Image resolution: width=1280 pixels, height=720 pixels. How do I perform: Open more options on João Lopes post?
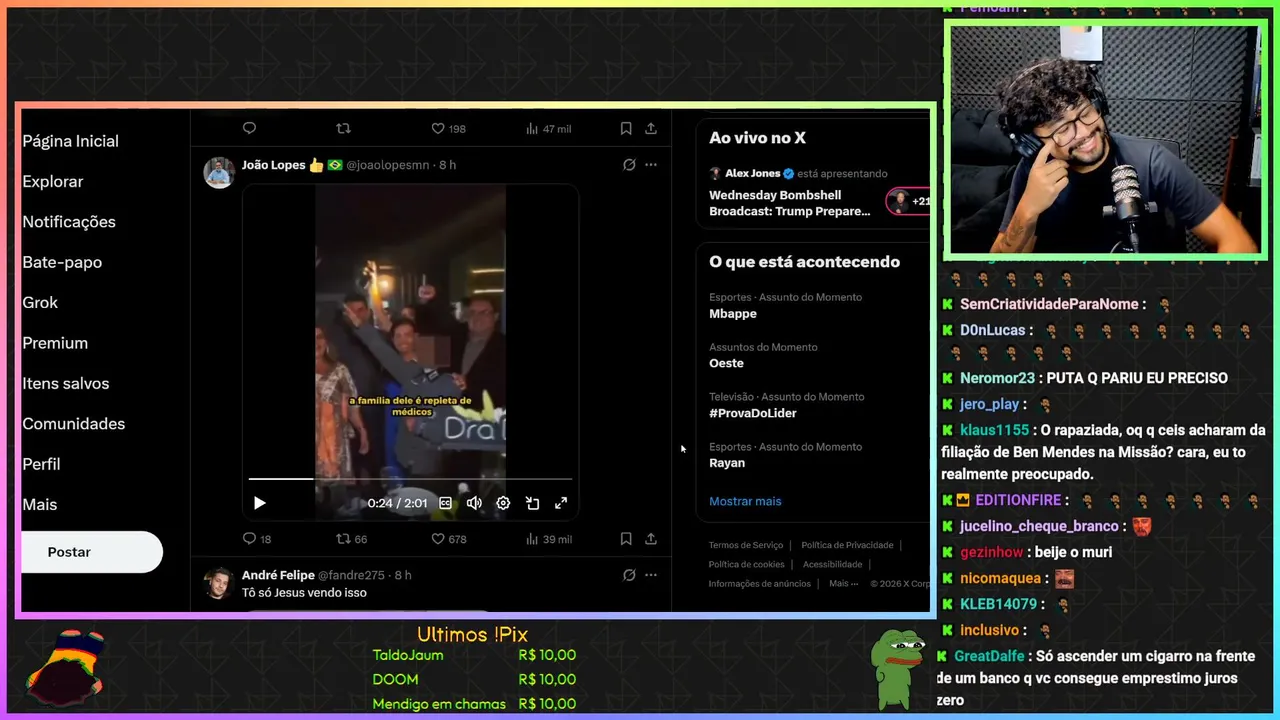(651, 165)
